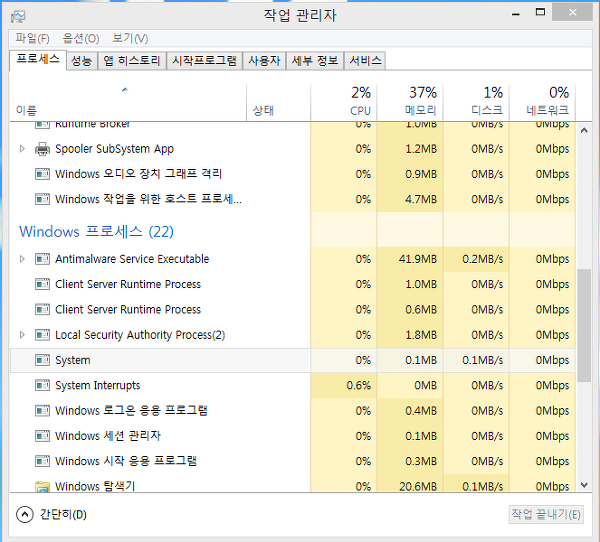Click the 0.2MB/s disk value
Screen dimensions: 600x542
pos(483,259)
